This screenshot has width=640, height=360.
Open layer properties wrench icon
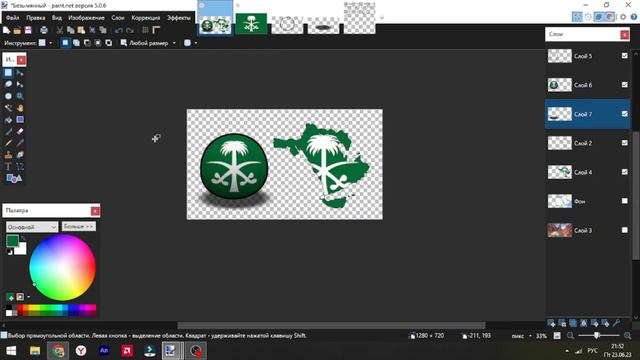click(x=616, y=324)
